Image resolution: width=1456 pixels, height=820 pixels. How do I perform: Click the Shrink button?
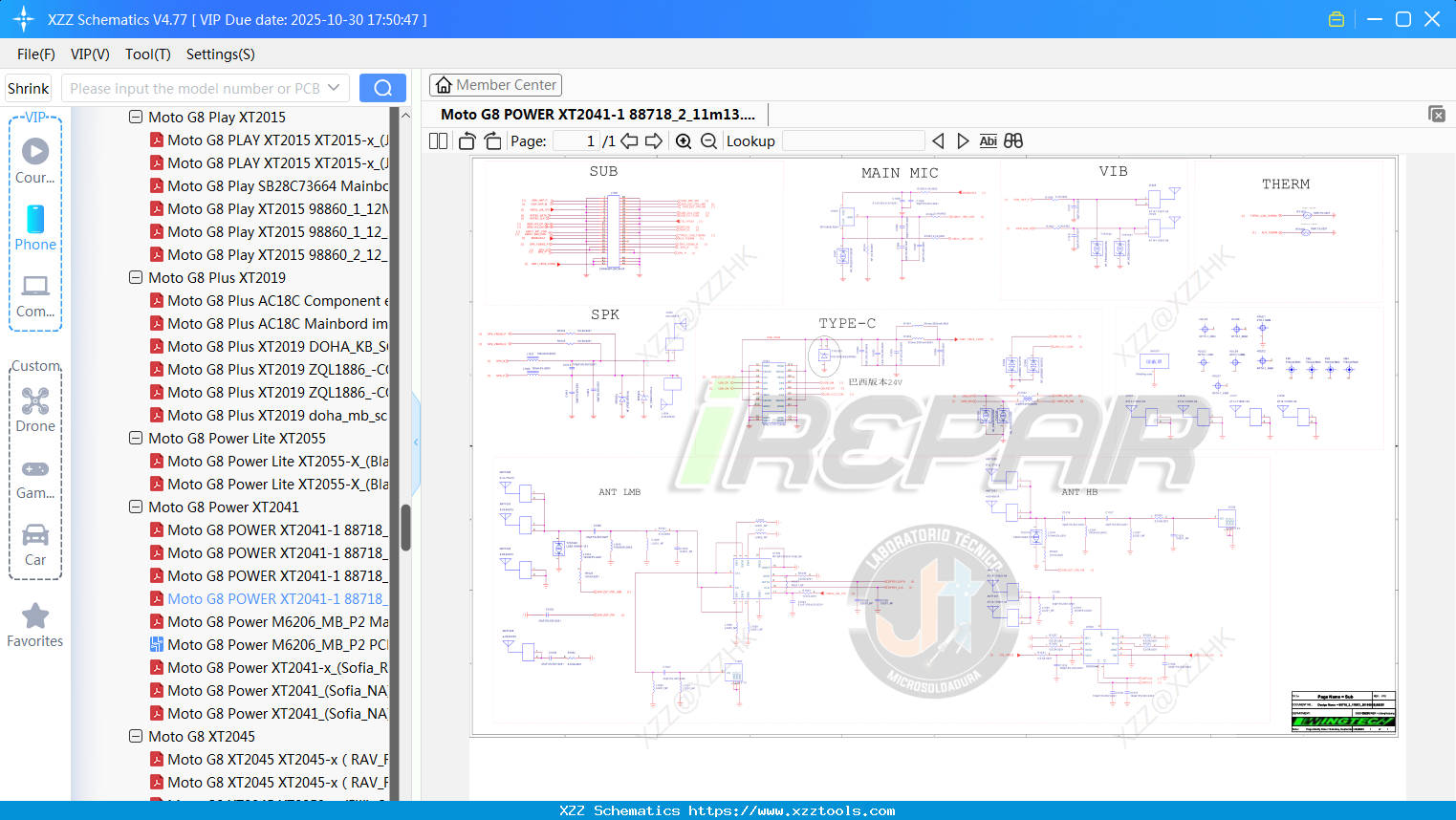click(x=29, y=88)
